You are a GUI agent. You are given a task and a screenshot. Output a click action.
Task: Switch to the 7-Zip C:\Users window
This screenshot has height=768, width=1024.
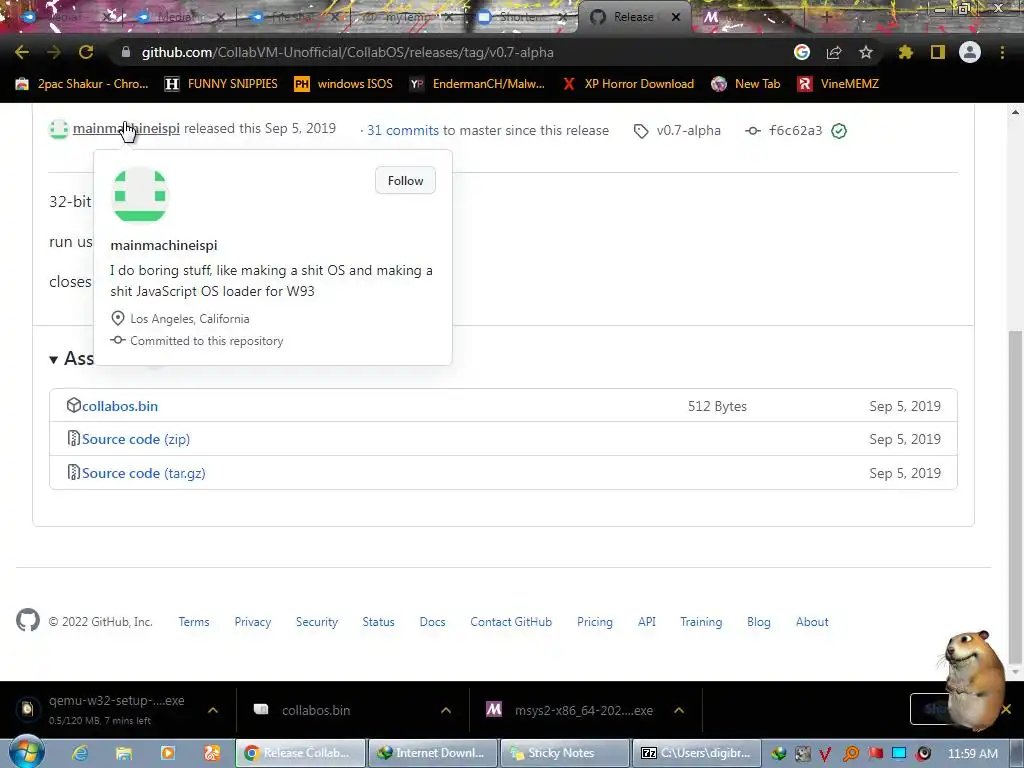pos(697,753)
